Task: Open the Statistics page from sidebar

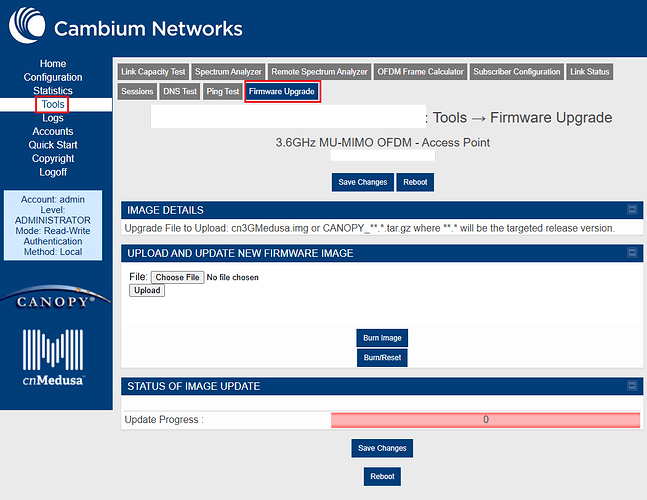Action: pos(53,91)
